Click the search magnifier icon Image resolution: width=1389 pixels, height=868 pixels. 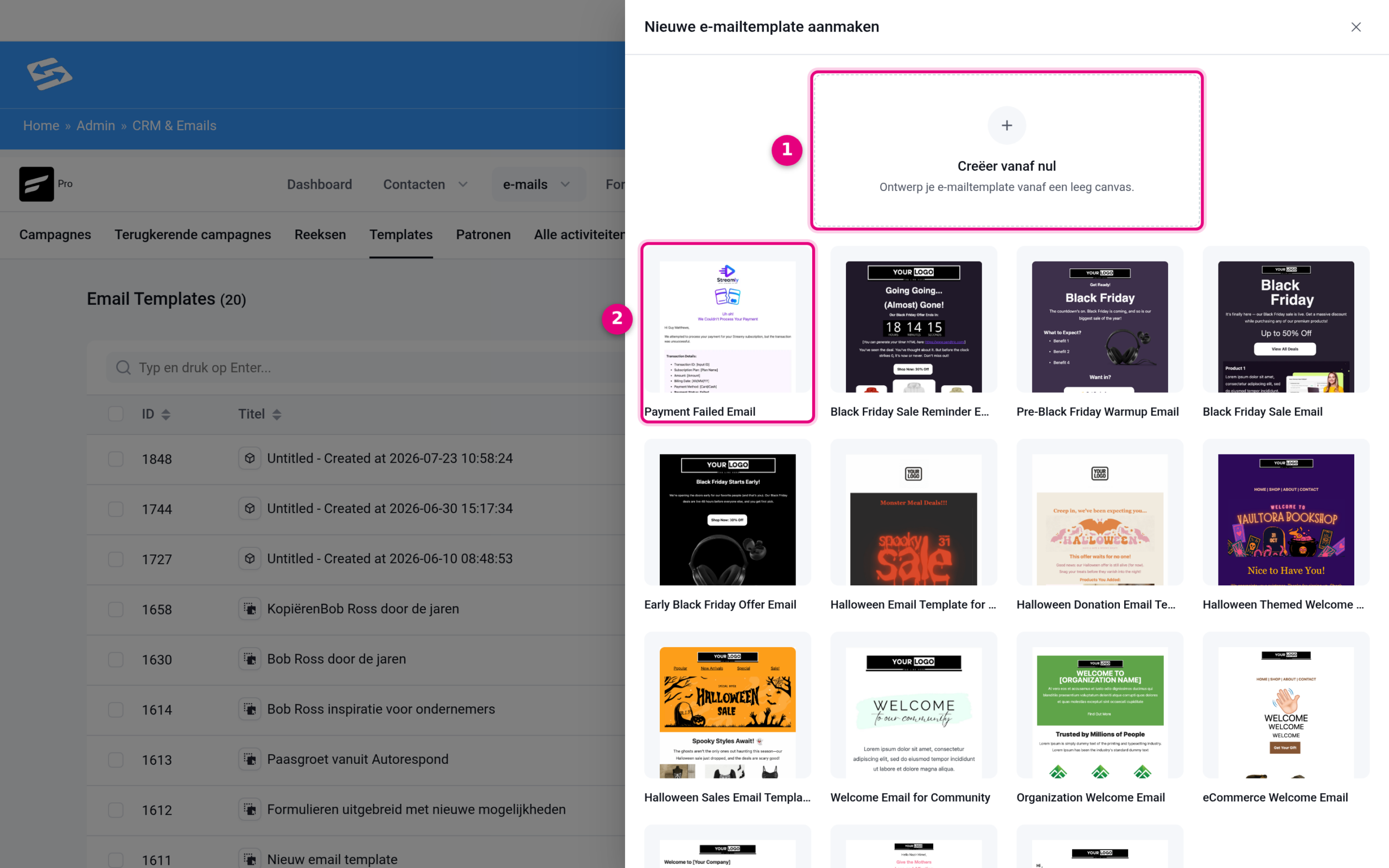123,367
